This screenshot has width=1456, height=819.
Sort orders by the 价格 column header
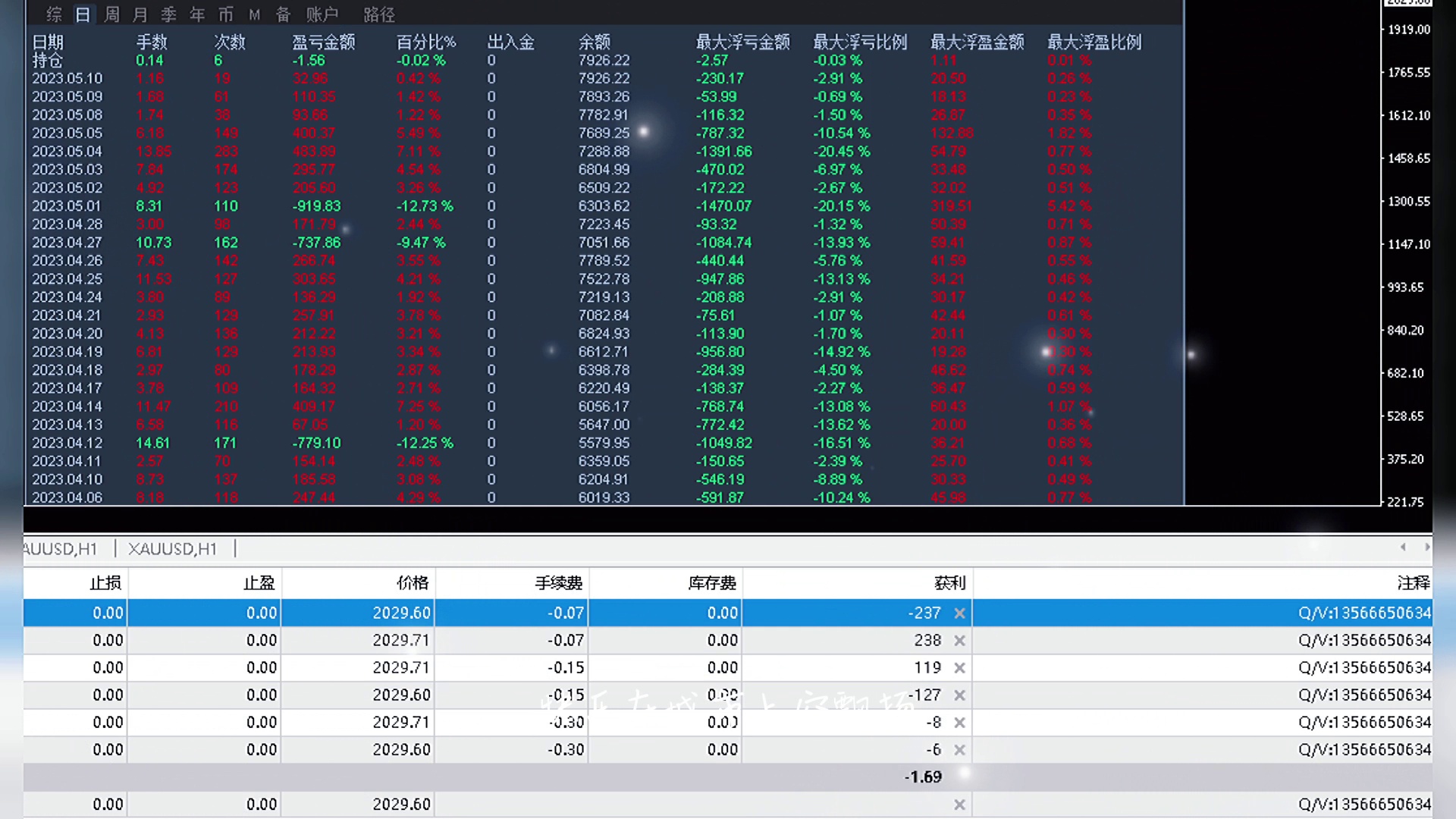[413, 582]
